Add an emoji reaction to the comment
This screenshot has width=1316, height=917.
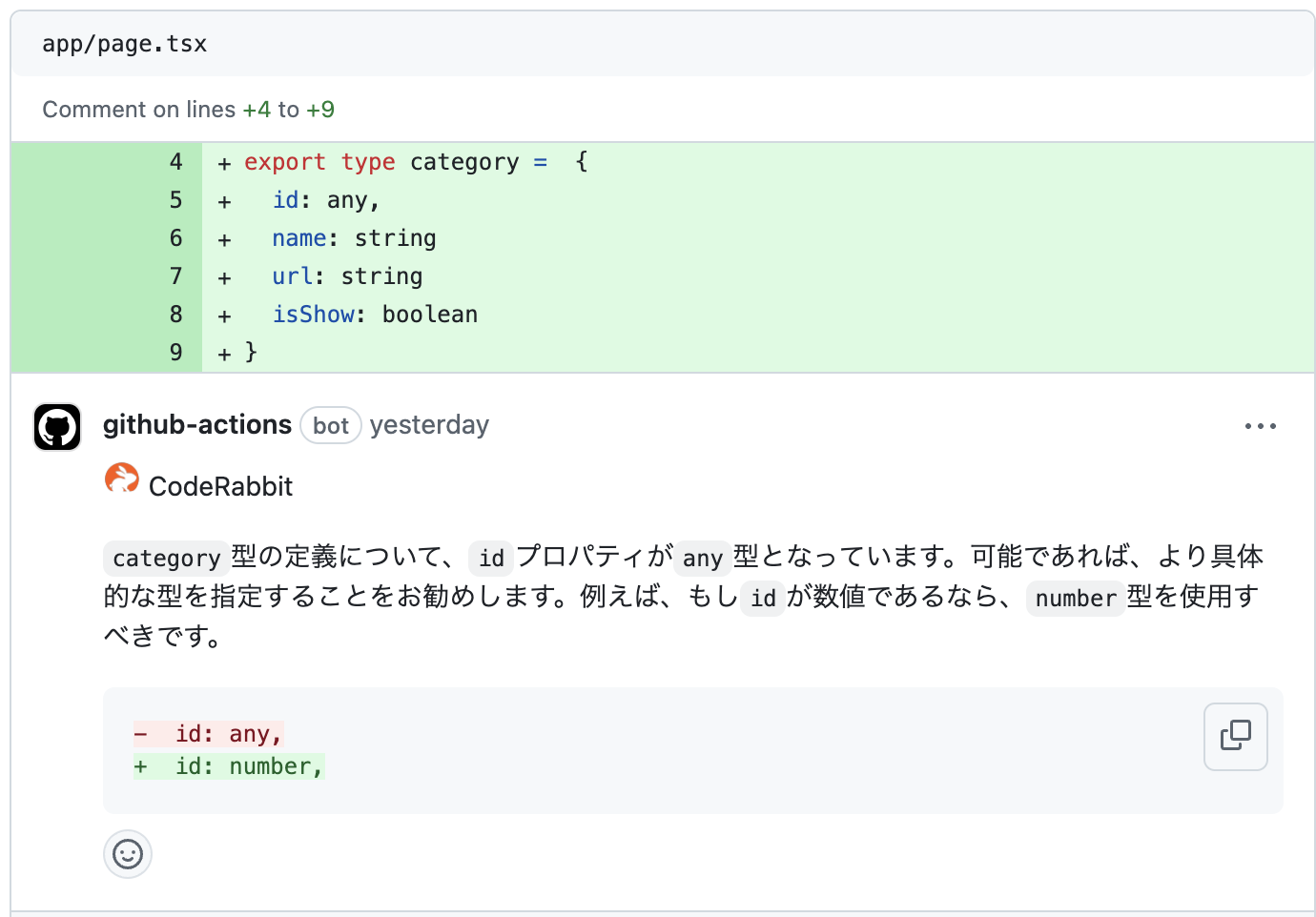point(128,854)
